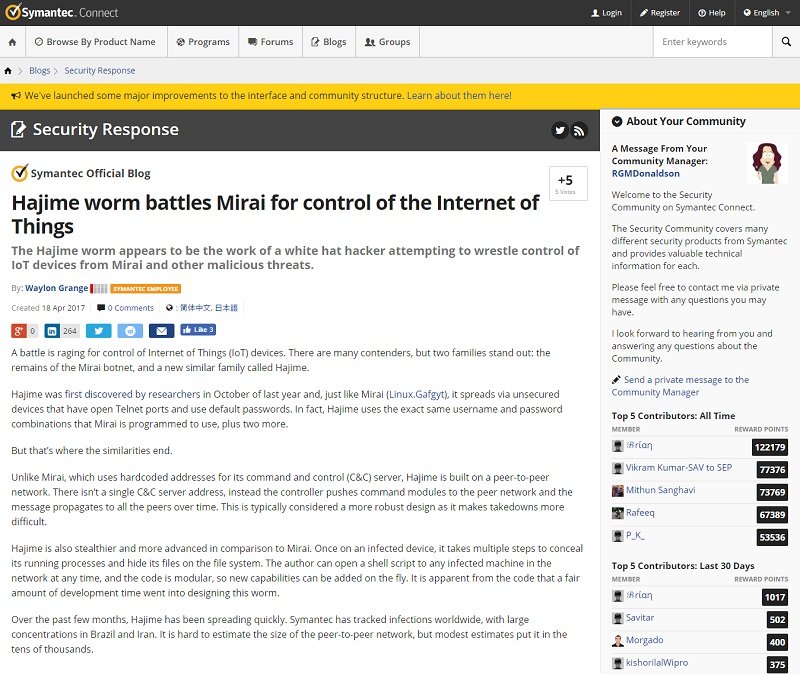The height and width of the screenshot is (674, 800).
Task: Upvote the article using the +5 votes box
Action: coord(568,183)
